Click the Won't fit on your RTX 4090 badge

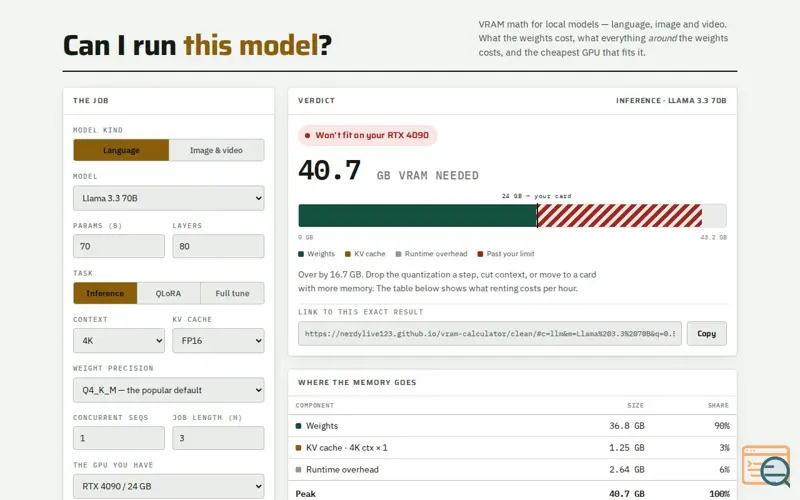pos(367,135)
